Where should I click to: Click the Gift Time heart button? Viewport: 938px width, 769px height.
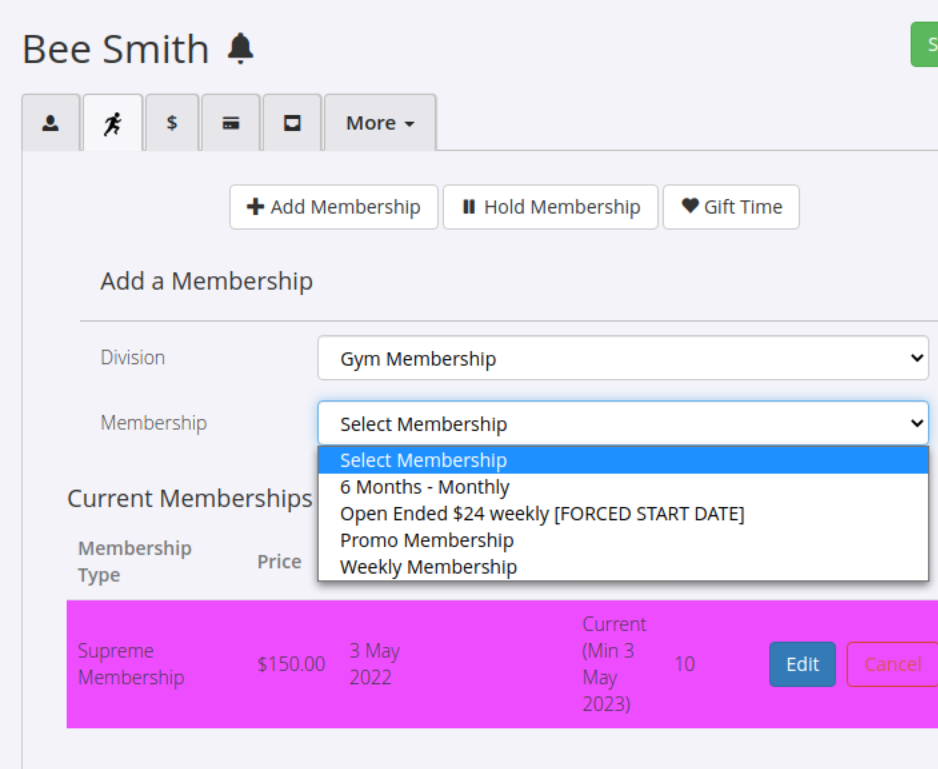point(731,207)
